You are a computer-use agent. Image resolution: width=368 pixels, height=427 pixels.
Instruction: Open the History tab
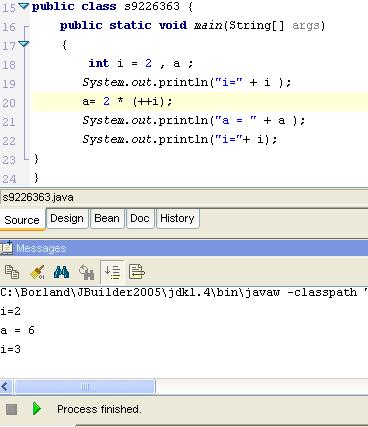click(x=177, y=218)
